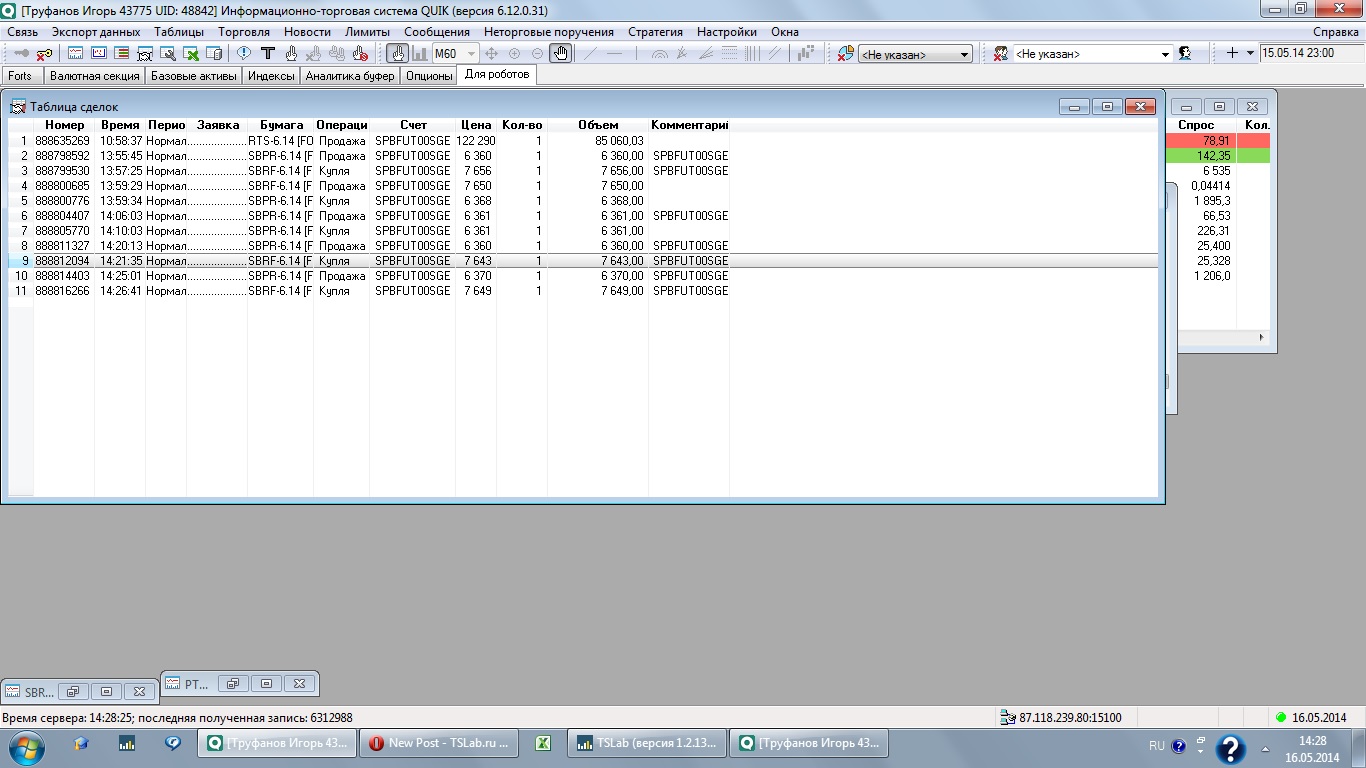The width and height of the screenshot is (1366, 768).
Task: Select trade number 888635269
Action: (62, 141)
